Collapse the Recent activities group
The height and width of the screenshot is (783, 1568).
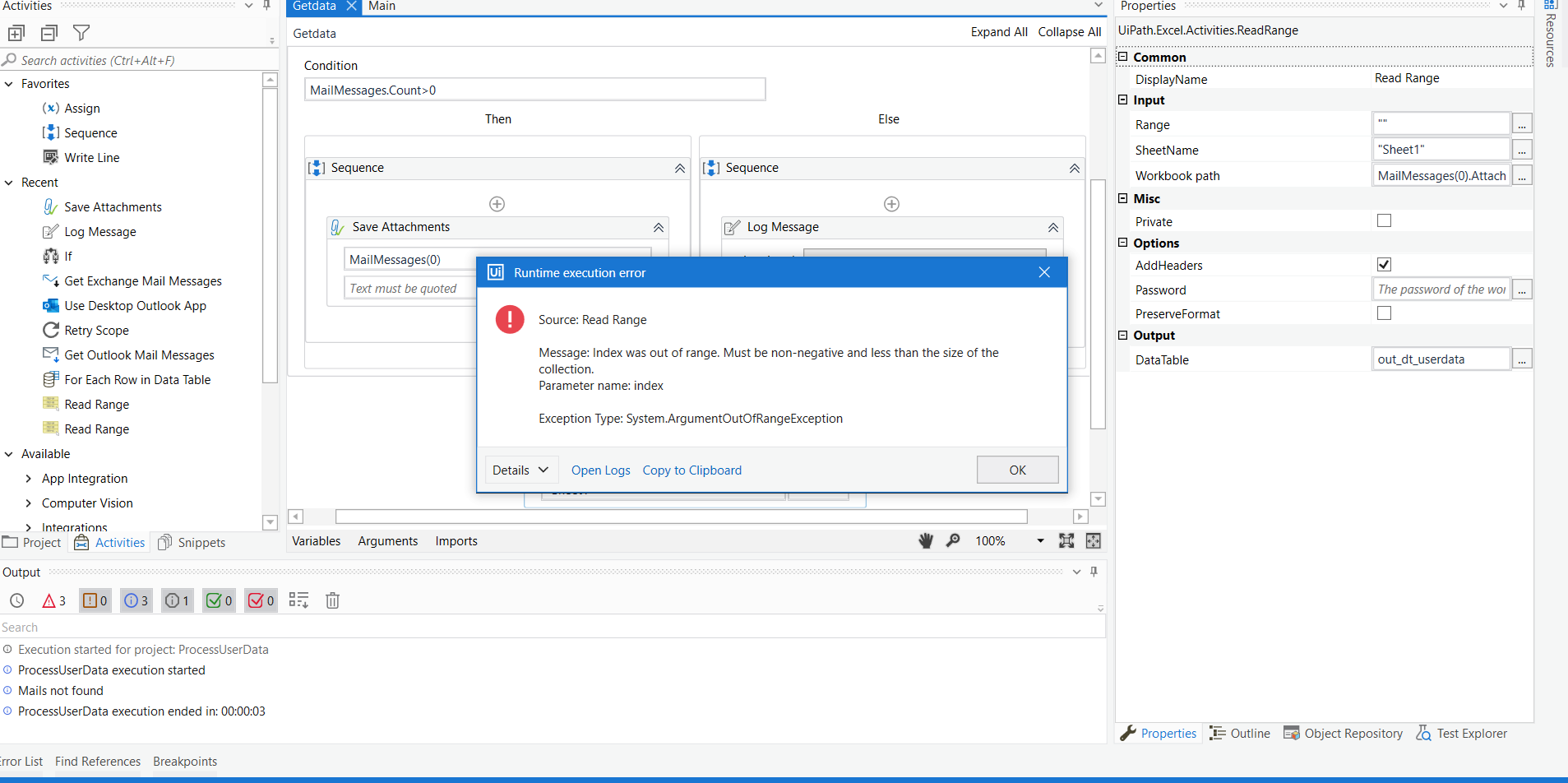pyautogui.click(x=9, y=183)
